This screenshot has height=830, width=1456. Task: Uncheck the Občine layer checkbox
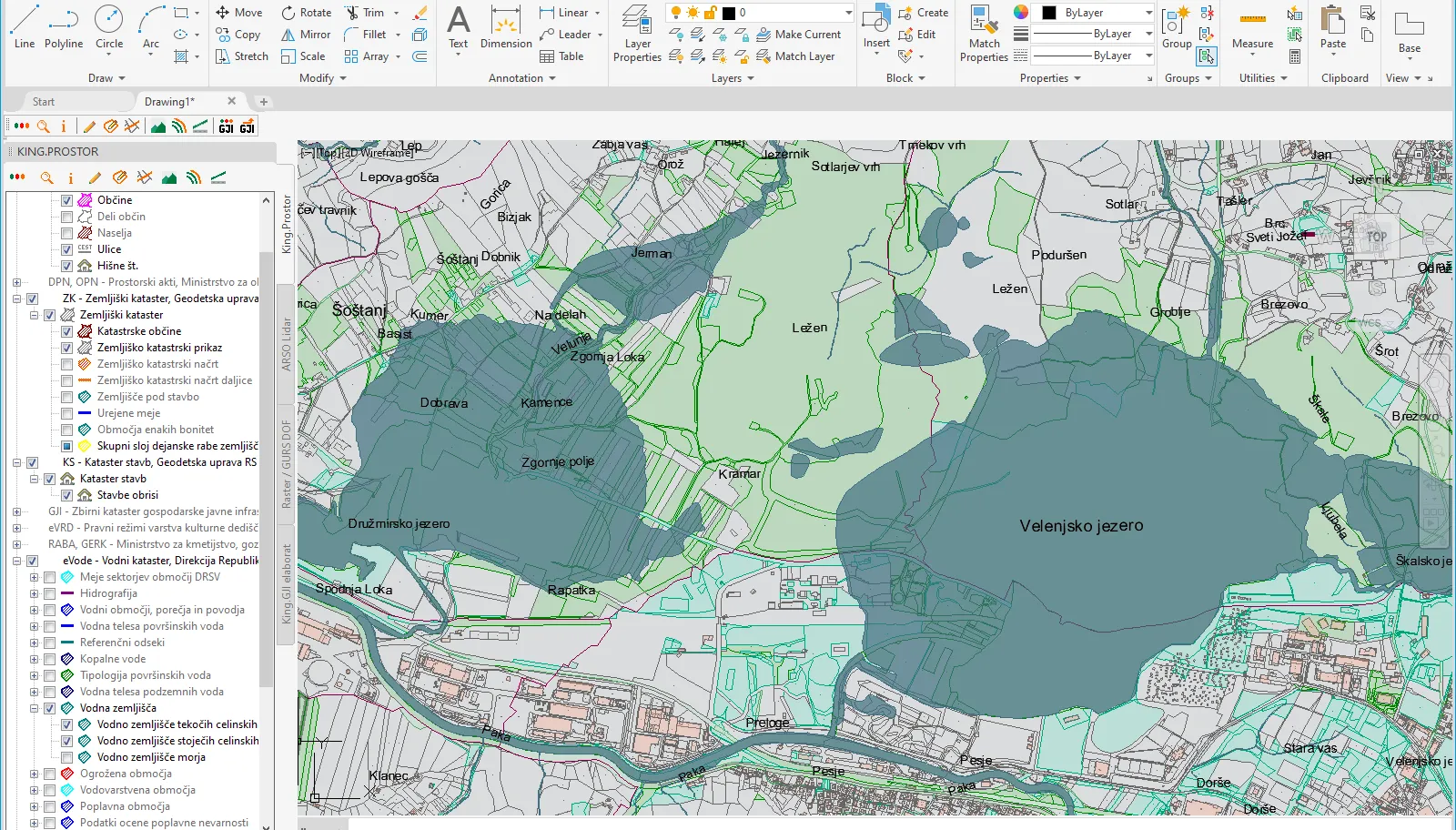(x=66, y=200)
